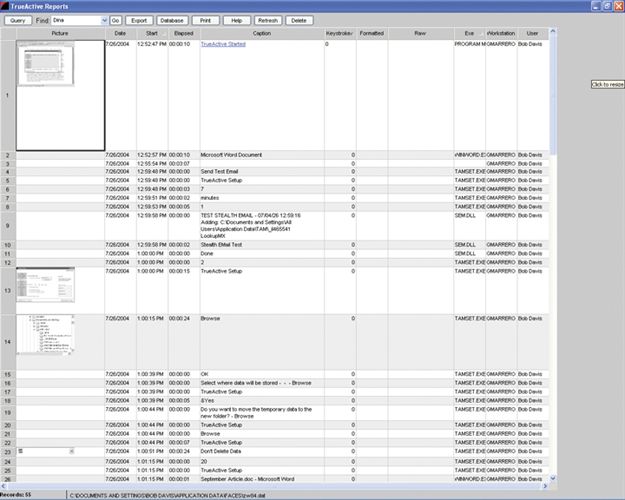The height and width of the screenshot is (500, 625).
Task: Refresh the report list
Action: coord(268,20)
